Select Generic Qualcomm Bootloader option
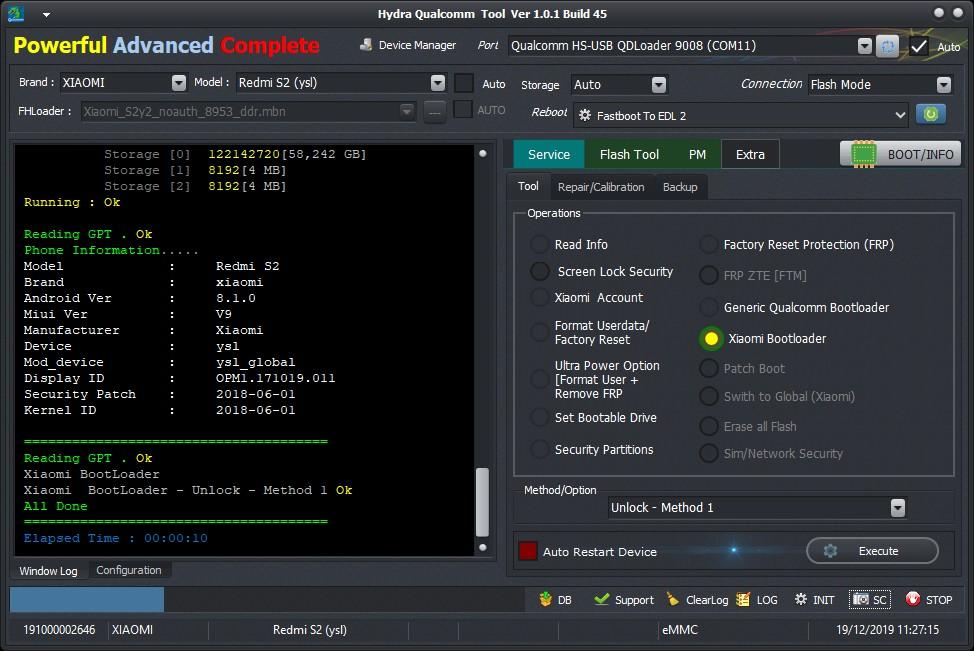 (709, 307)
